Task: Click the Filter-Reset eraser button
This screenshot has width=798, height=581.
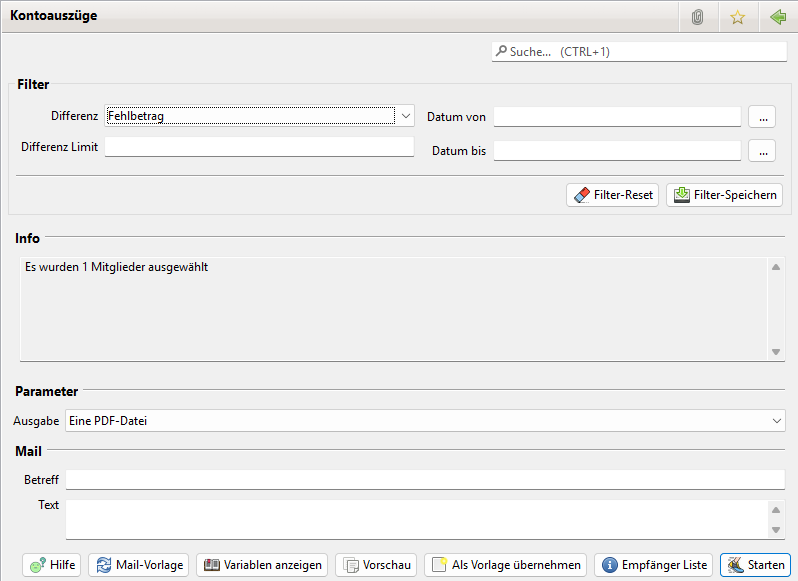Action: click(612, 195)
